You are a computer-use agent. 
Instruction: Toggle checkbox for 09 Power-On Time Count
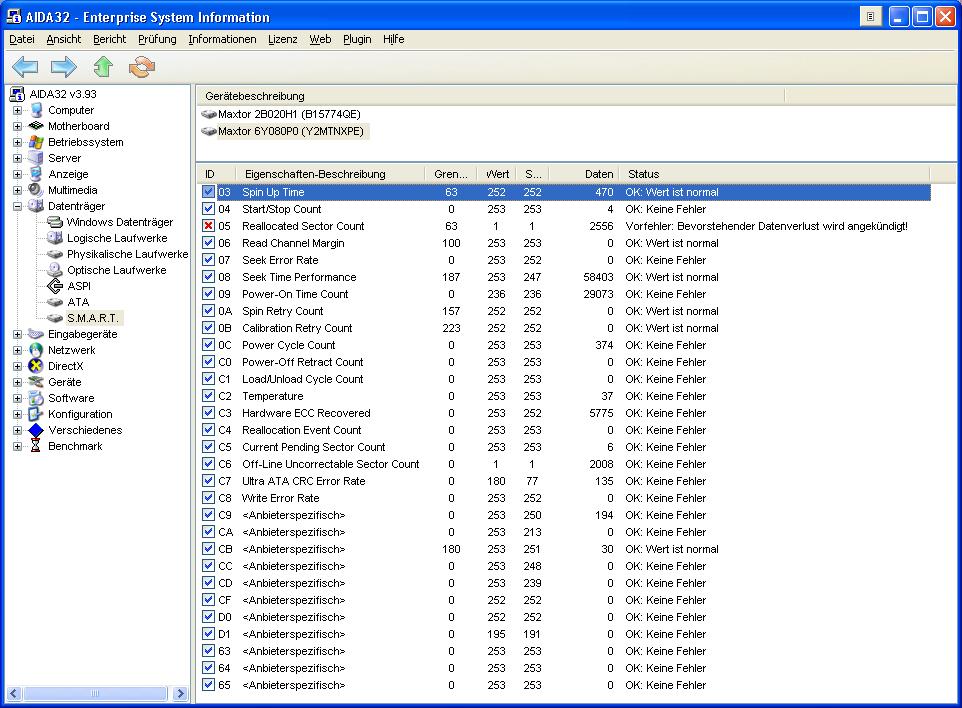click(209, 294)
